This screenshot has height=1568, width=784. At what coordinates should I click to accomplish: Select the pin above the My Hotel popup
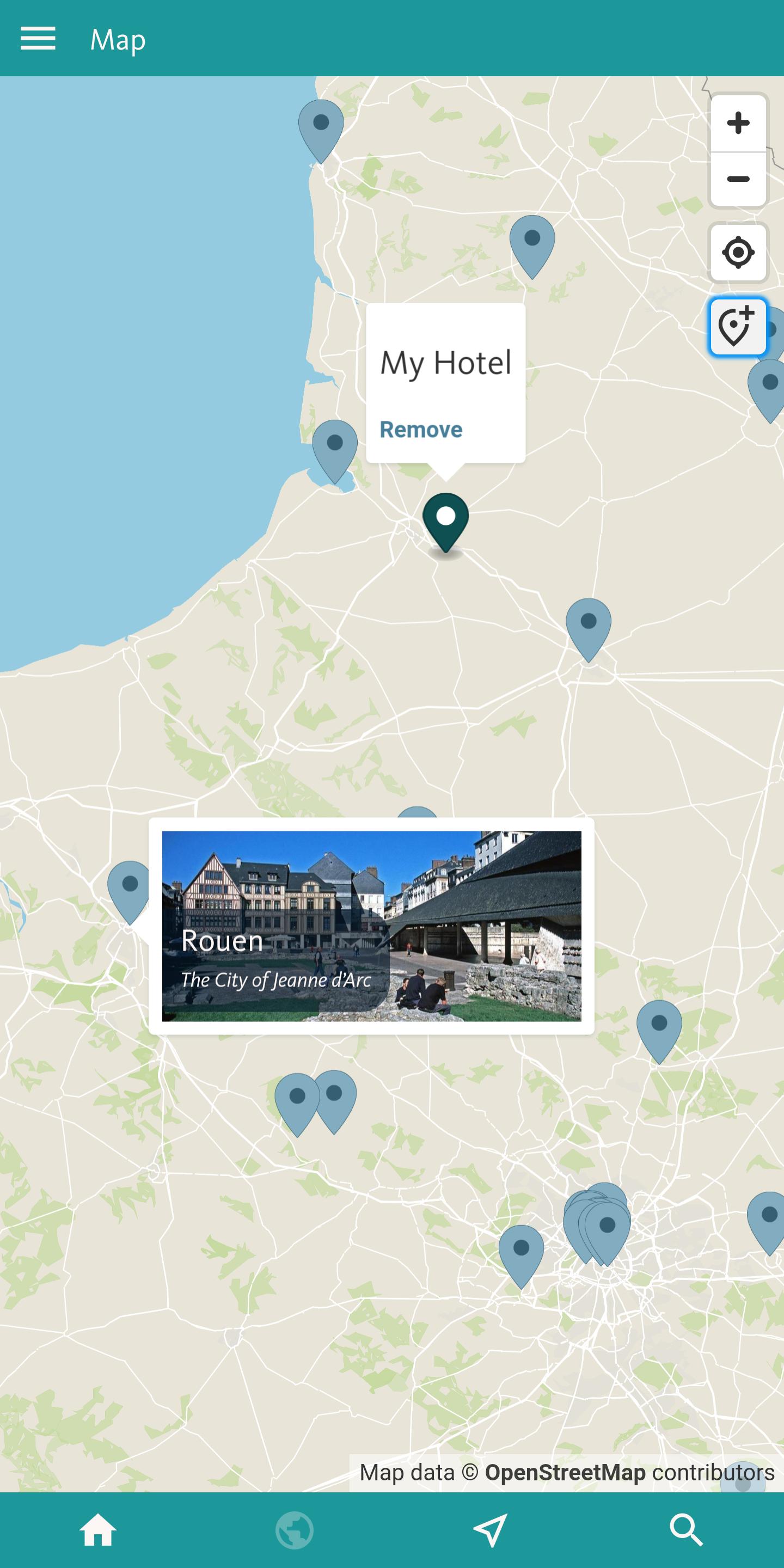pos(532,247)
